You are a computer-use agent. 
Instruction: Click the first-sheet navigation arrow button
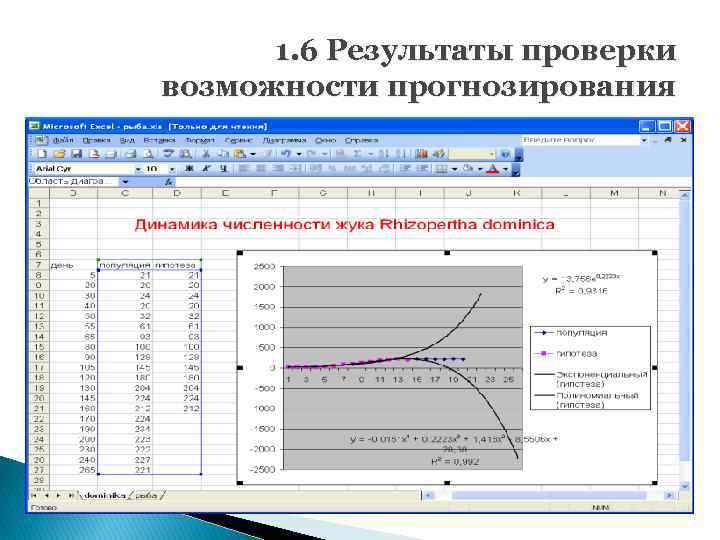pyautogui.click(x=34, y=495)
